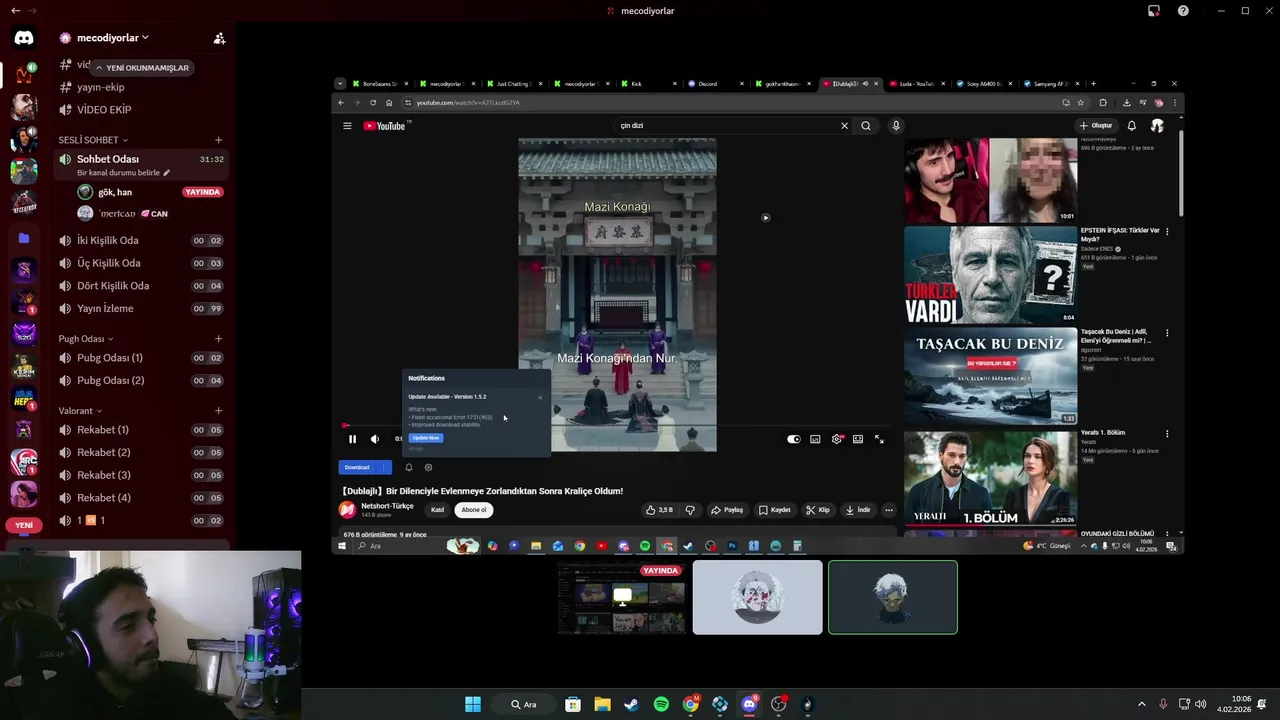The width and height of the screenshot is (1280, 720).
Task: Open yayın-ekip text channel
Action: [x=141, y=87]
